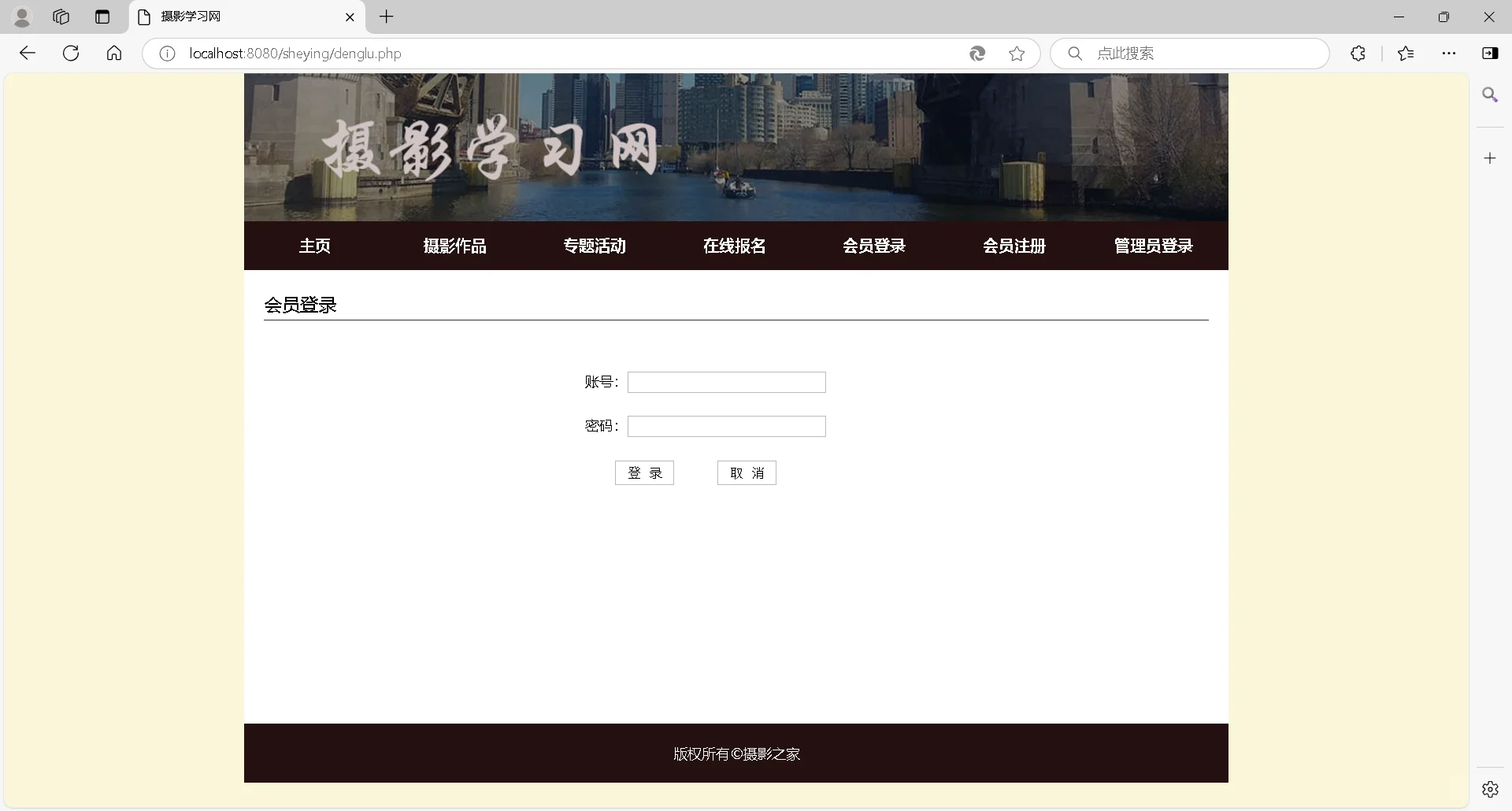Click the browser refresh icon

(70, 53)
